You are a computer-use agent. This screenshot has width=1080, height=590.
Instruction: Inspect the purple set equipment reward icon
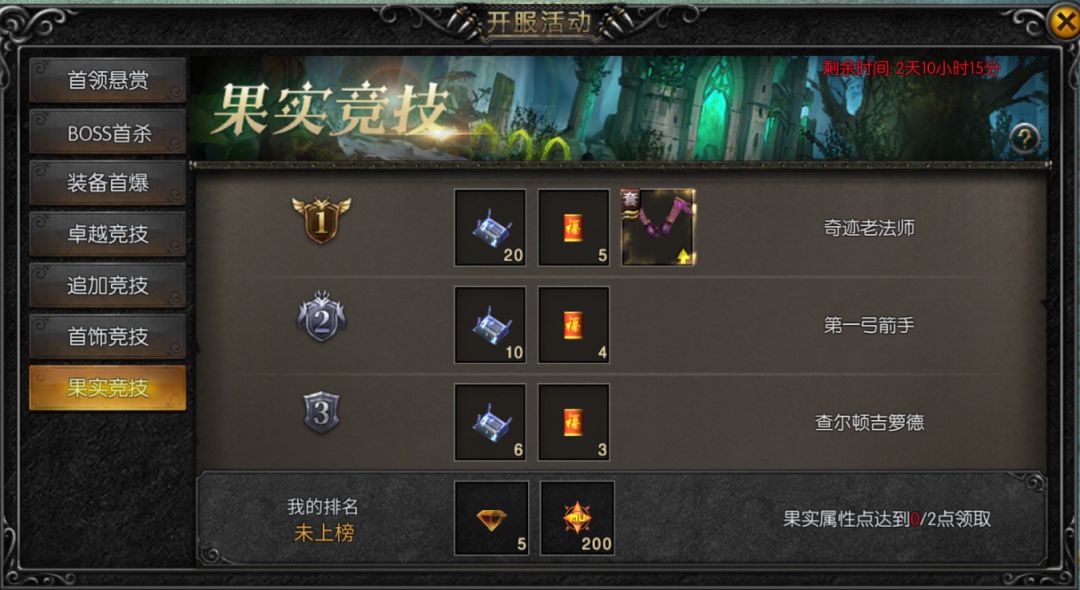(658, 227)
